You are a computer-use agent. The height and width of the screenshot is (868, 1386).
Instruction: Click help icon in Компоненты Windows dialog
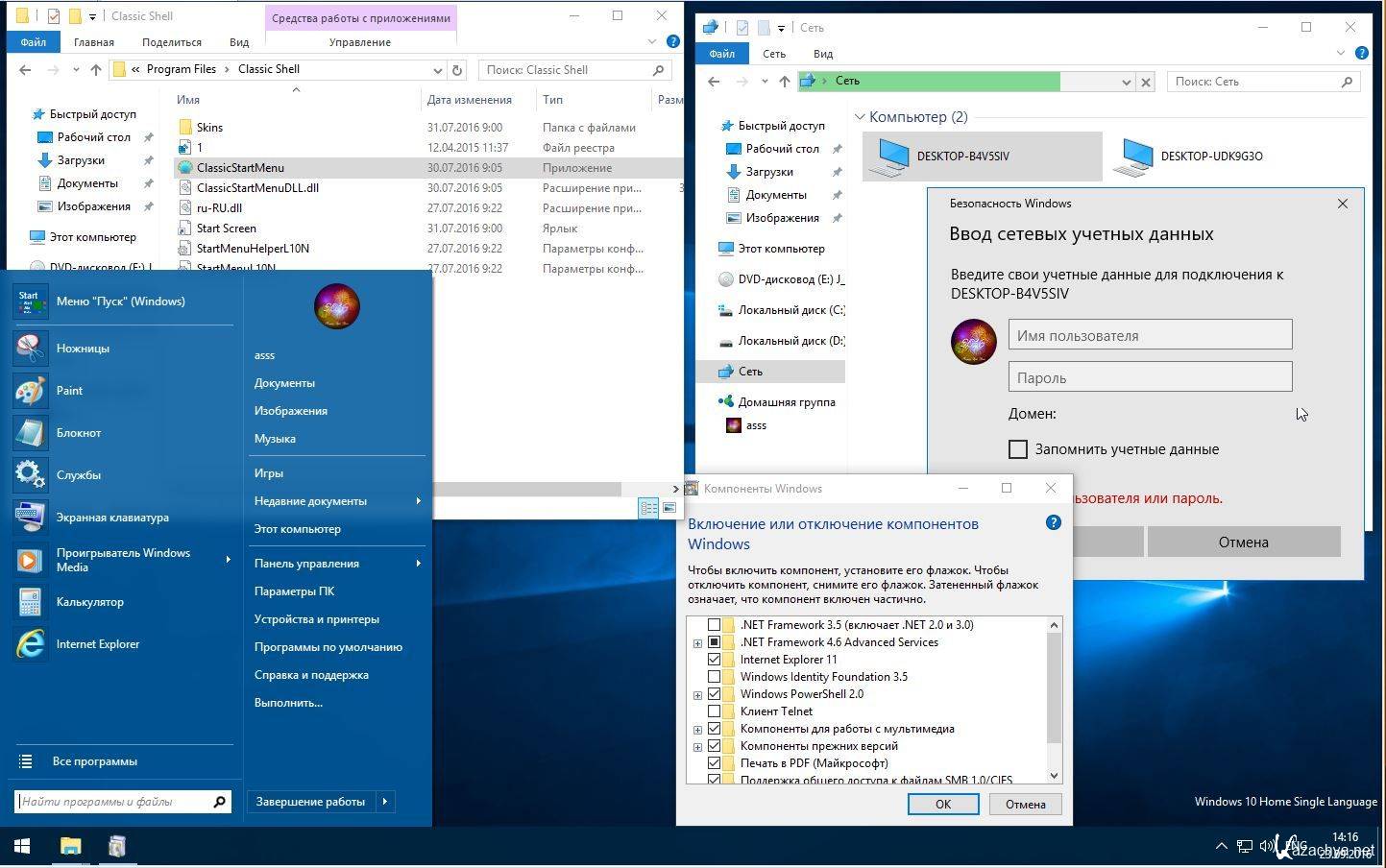[x=1053, y=523]
